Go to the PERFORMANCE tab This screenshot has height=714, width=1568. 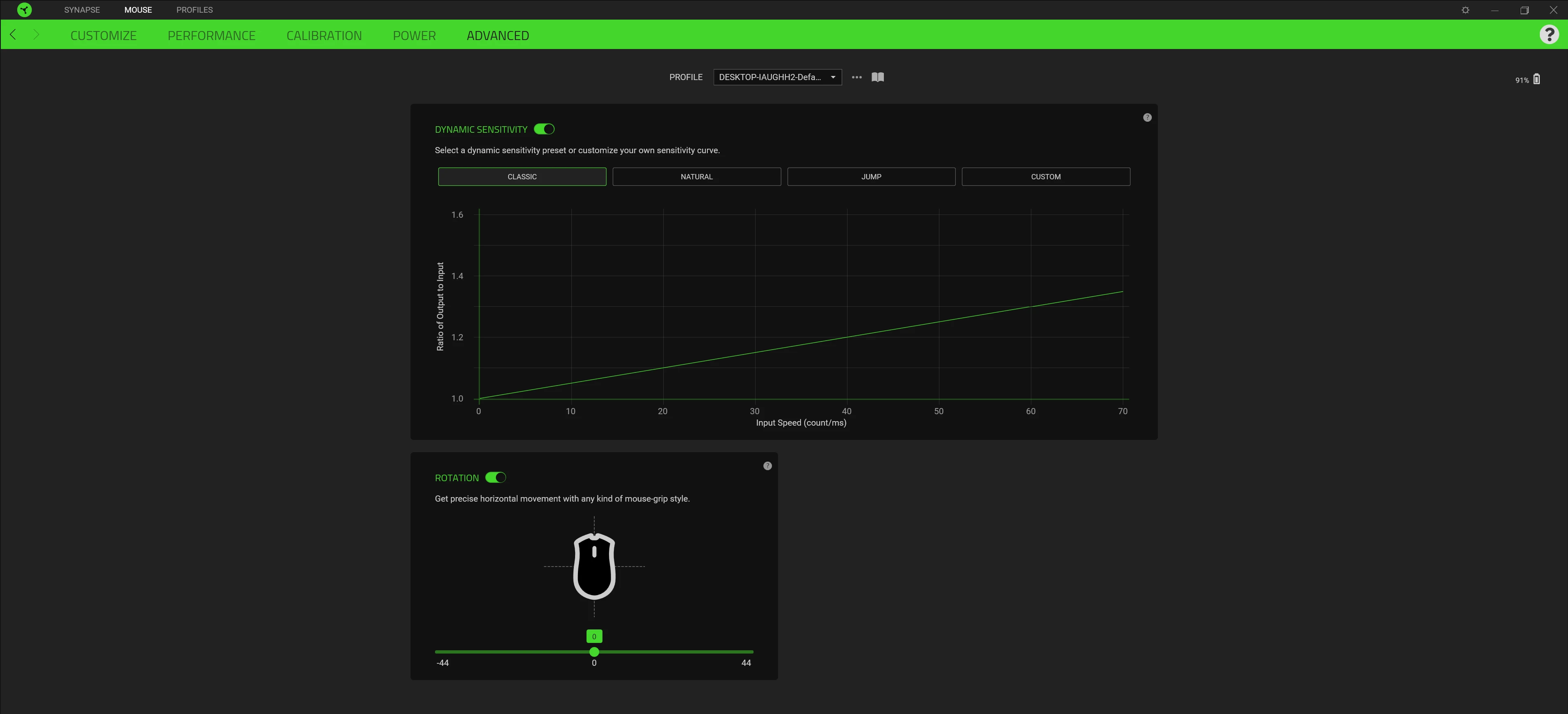pos(211,35)
